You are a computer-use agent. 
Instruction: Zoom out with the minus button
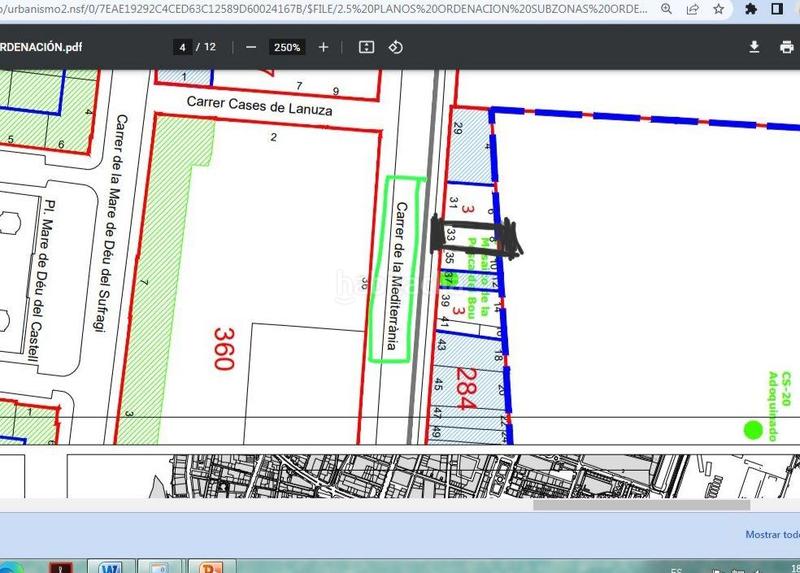point(251,47)
